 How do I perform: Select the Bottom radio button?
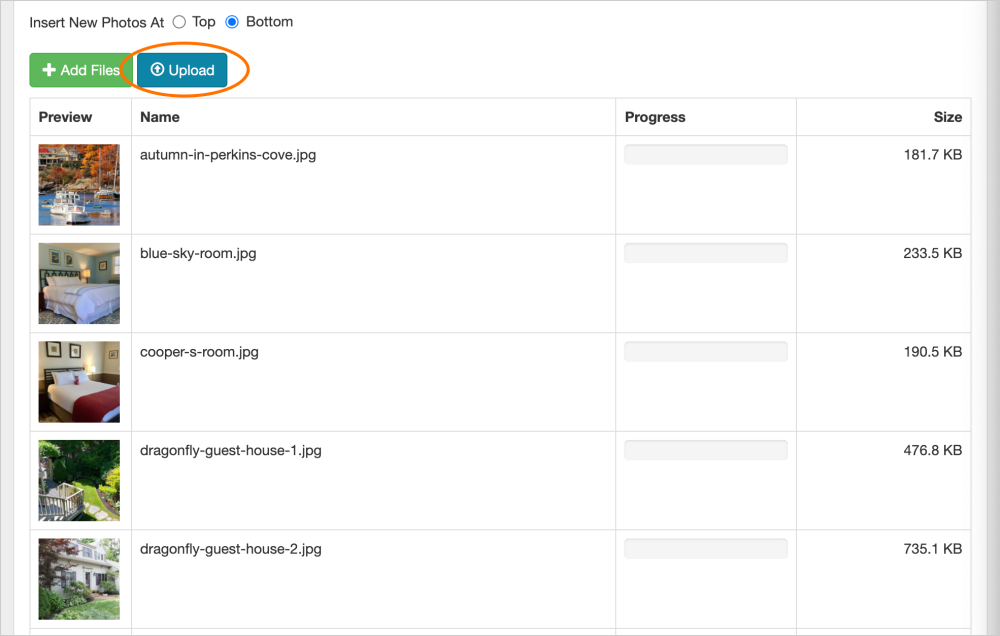(233, 22)
